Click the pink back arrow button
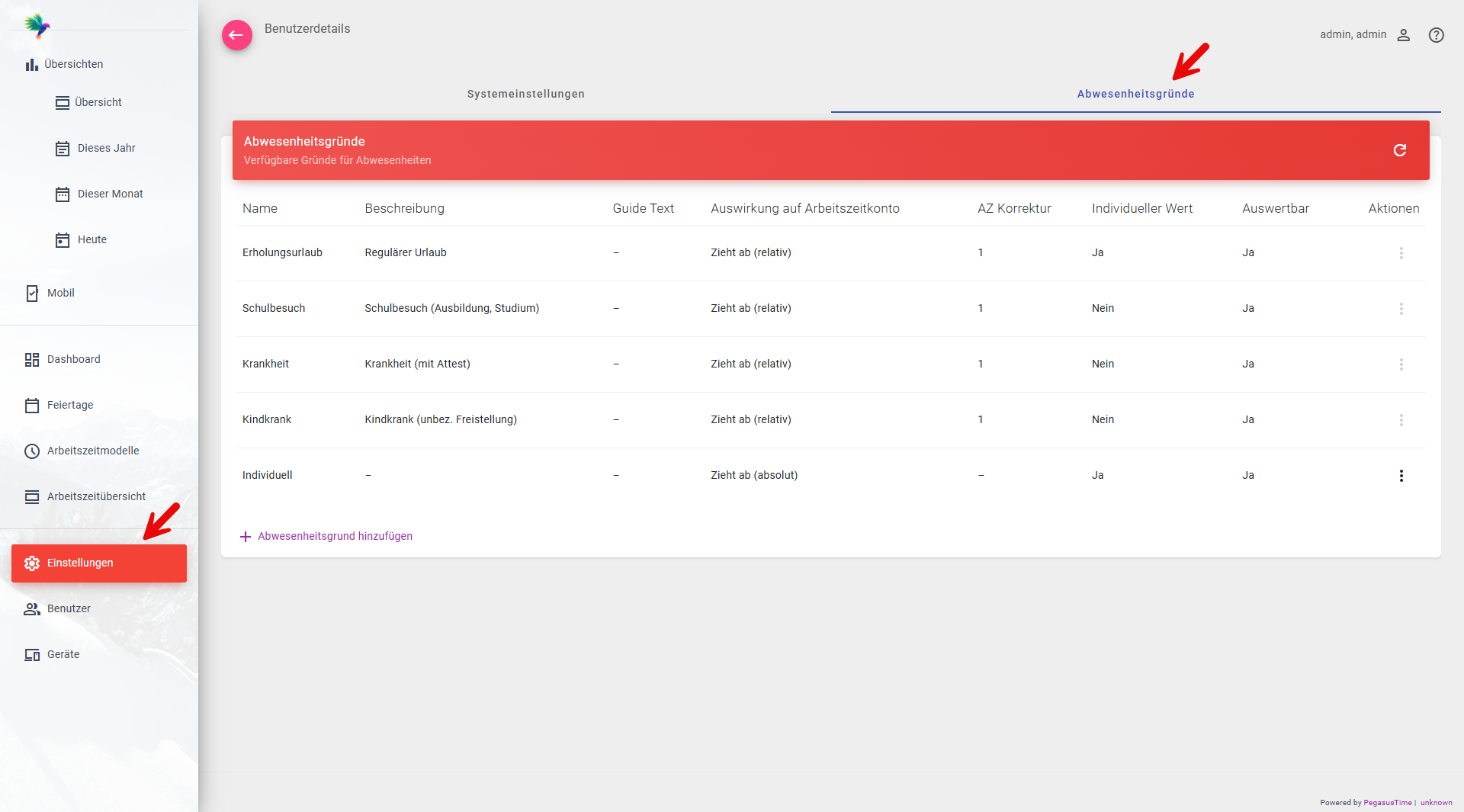The width and height of the screenshot is (1464, 812). pos(236,35)
